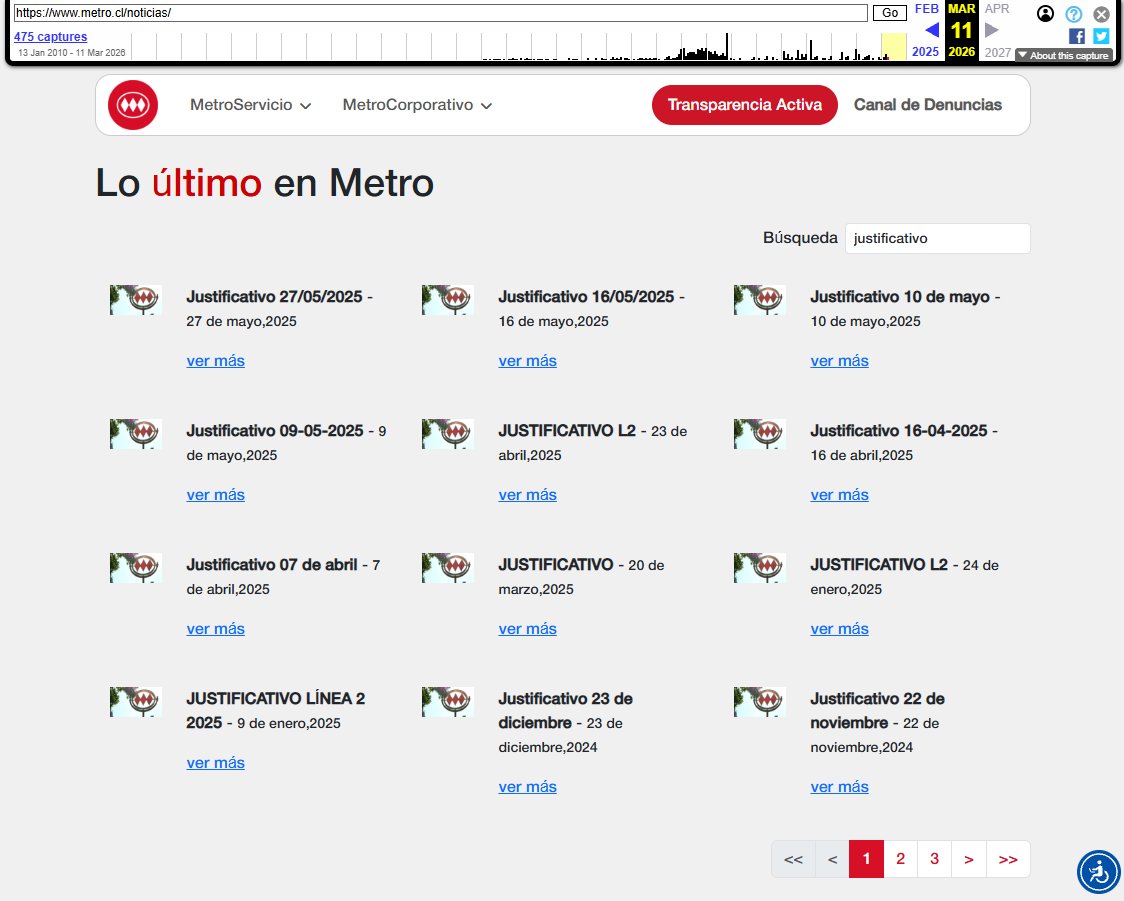Open thumbnail for JUSTIFICATIVO L2 23 de abril
The height and width of the screenshot is (901, 1124).
[x=447, y=434]
